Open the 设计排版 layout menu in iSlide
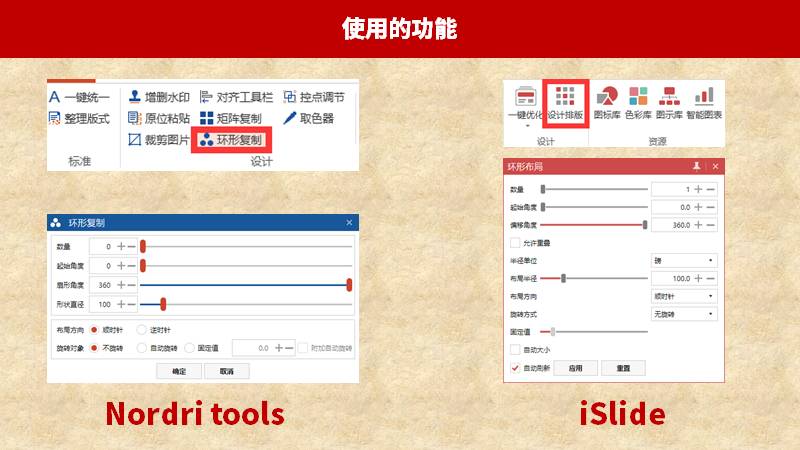 [565, 103]
